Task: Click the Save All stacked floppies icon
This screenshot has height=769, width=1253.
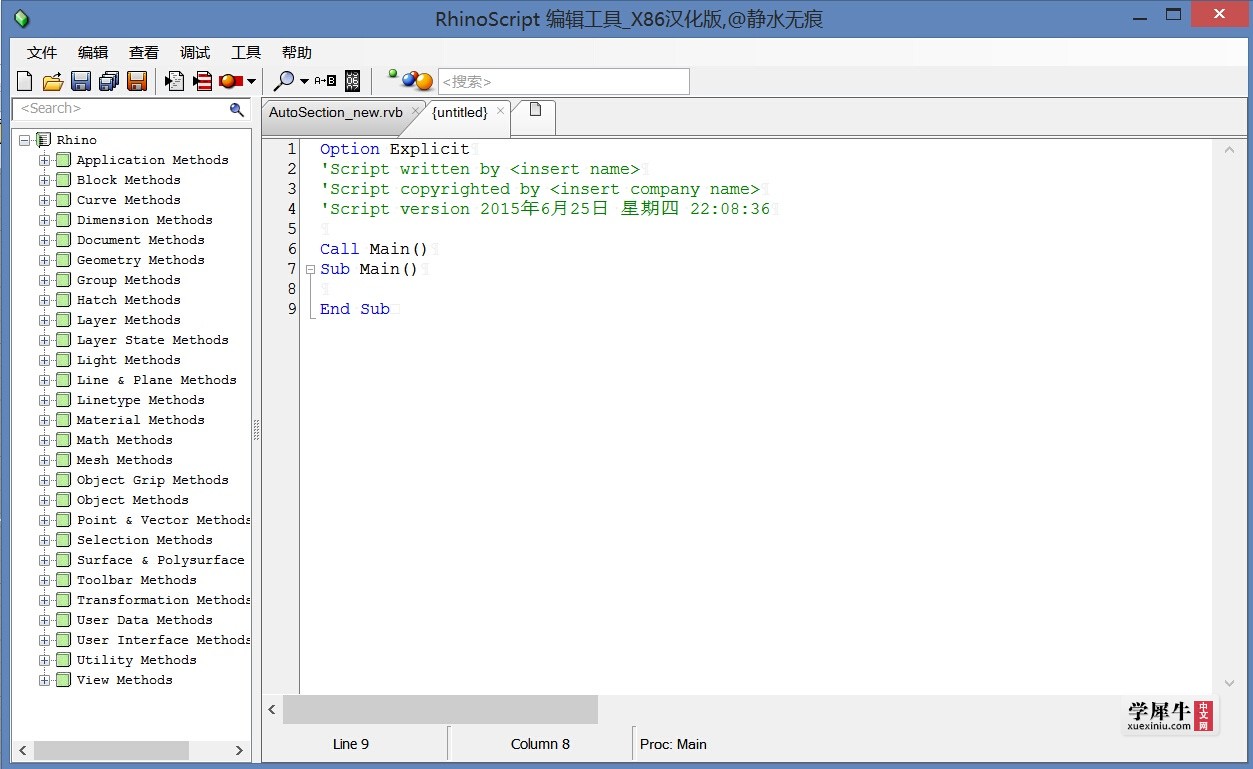Action: tap(109, 81)
